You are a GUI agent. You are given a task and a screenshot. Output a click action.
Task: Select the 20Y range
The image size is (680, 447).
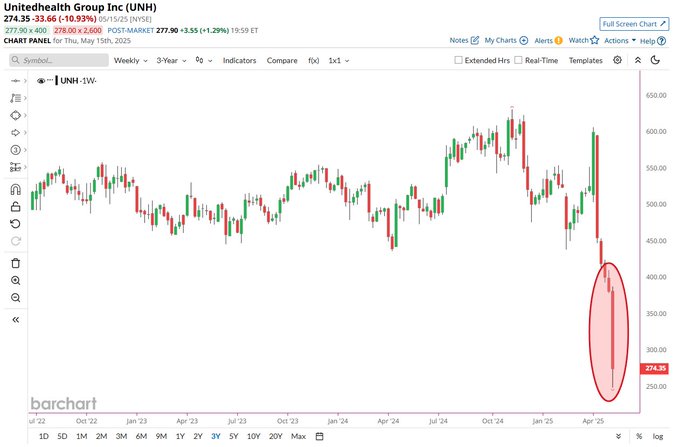pyautogui.click(x=275, y=436)
